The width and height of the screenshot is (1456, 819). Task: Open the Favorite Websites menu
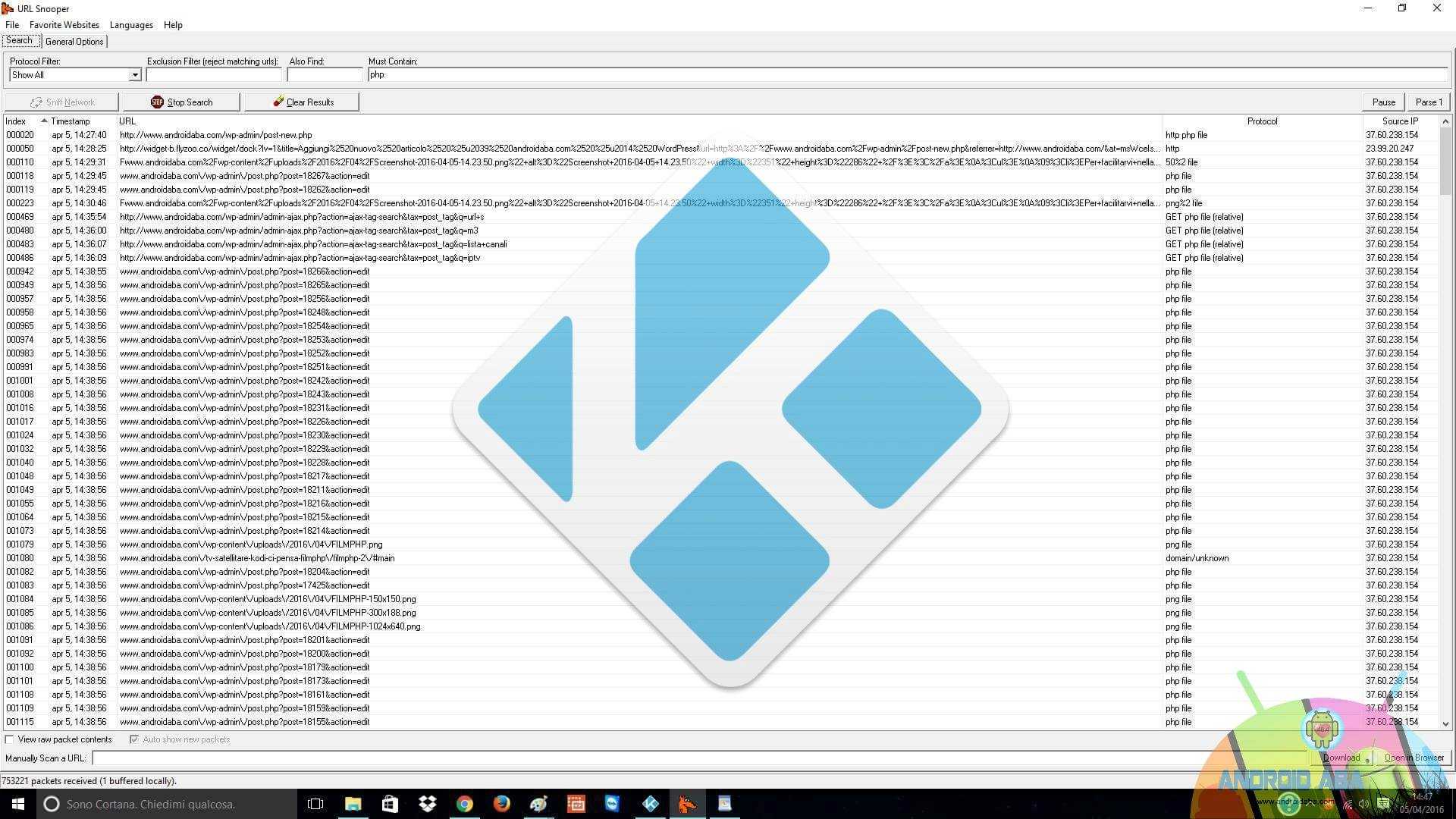pyautogui.click(x=64, y=25)
